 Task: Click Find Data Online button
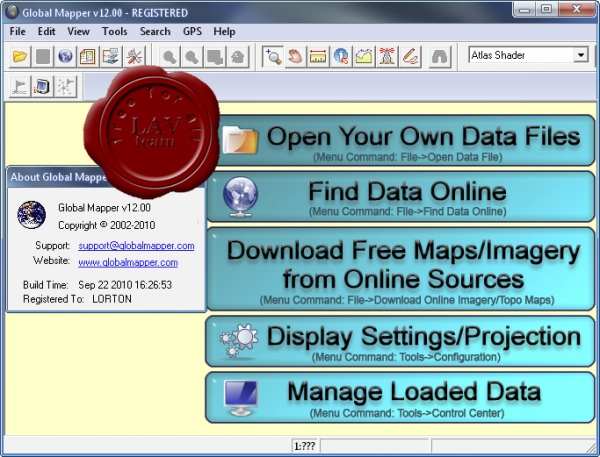point(400,197)
